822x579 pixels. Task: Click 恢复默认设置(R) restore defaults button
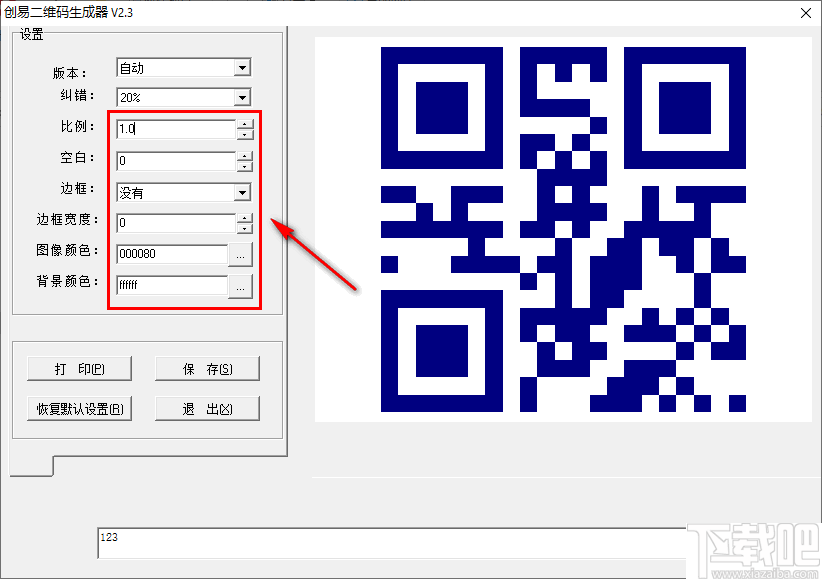[x=79, y=409]
